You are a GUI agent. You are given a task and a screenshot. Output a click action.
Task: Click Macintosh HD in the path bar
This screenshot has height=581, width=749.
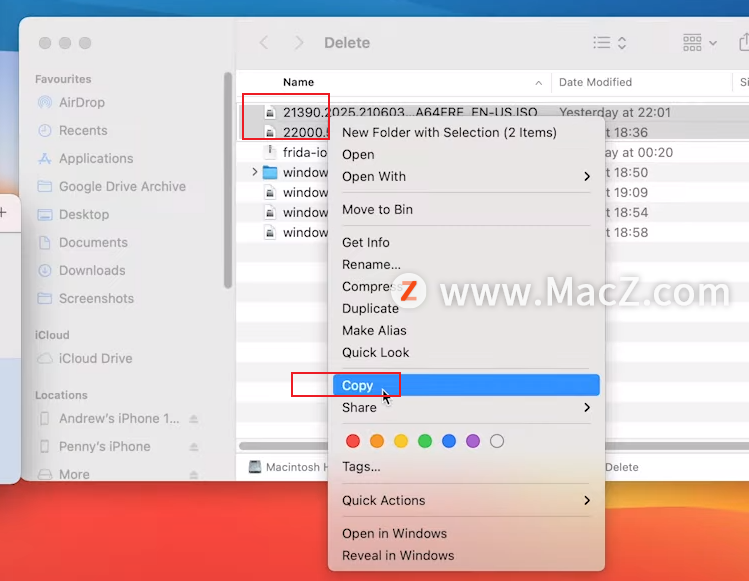288,467
